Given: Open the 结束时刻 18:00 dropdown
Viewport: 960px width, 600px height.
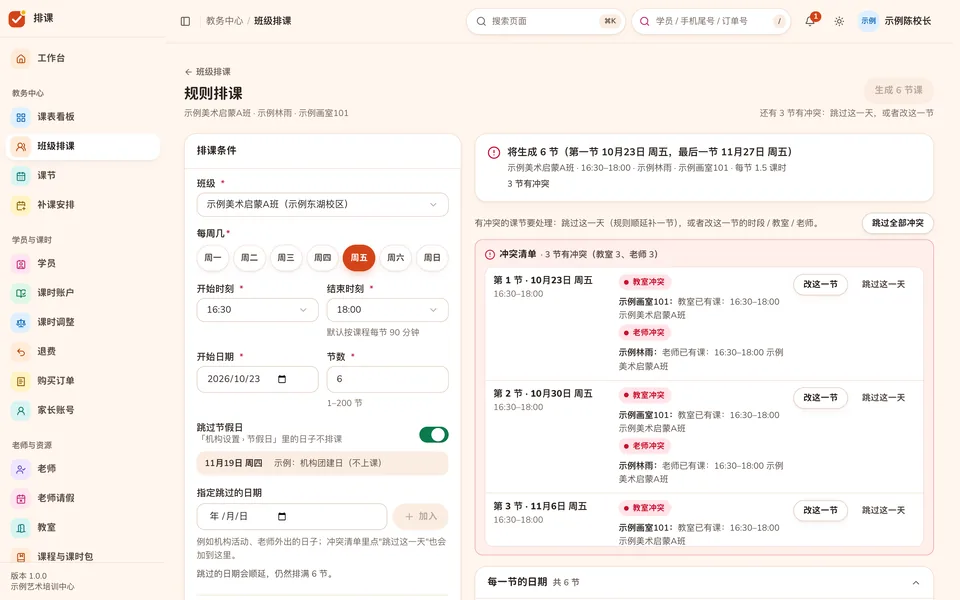Looking at the screenshot, I should [388, 310].
